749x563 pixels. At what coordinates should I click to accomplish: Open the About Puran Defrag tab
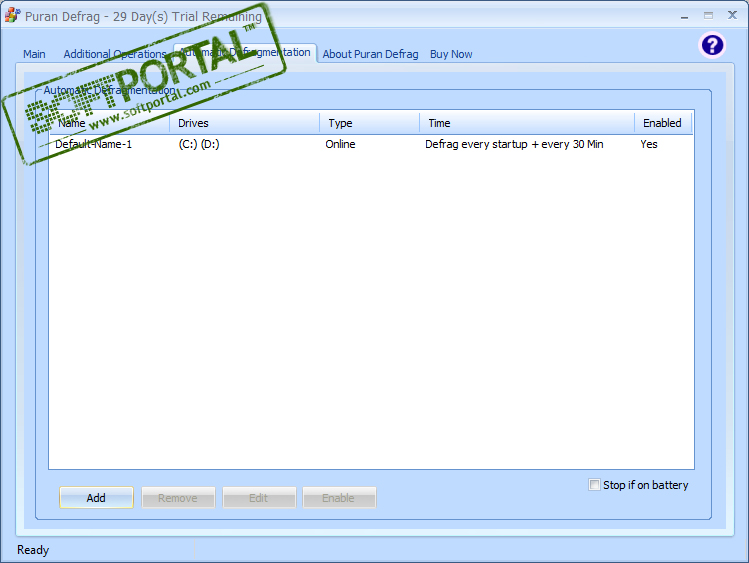point(370,54)
